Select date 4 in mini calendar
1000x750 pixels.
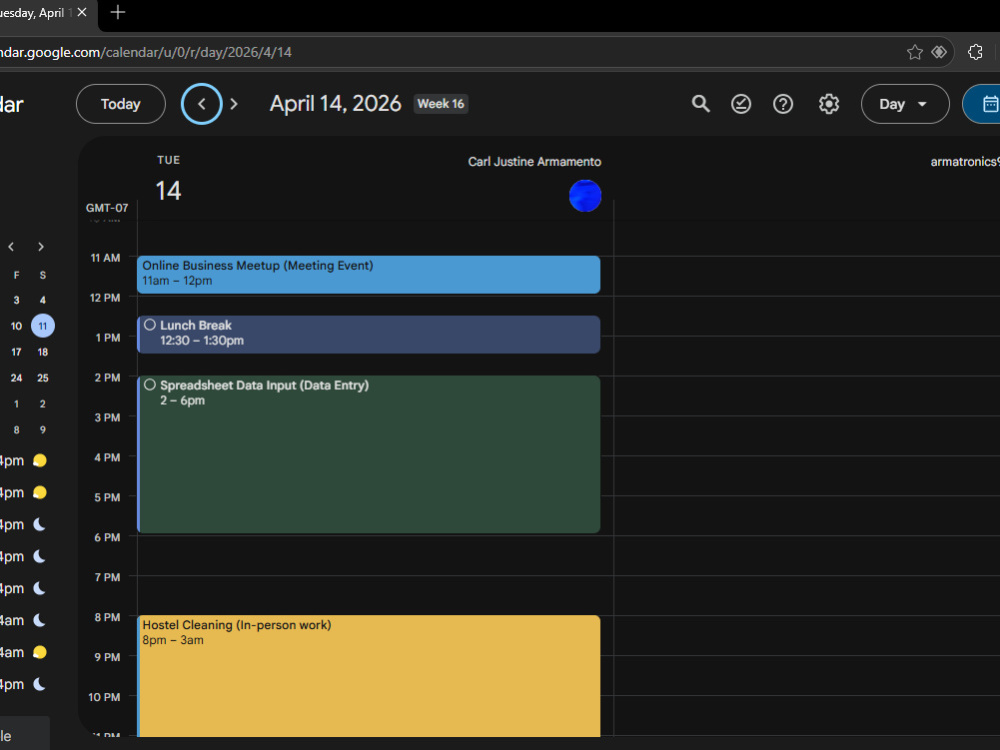tap(43, 300)
